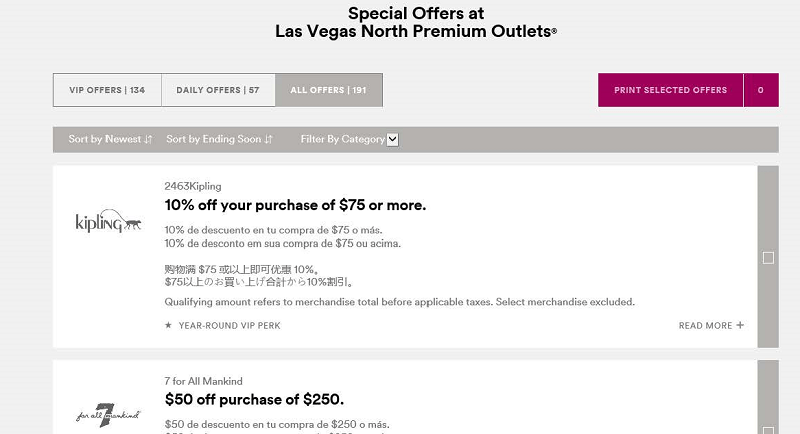Select the 7 for All Mankind offer checkbox
The image size is (800, 434).
coord(768,430)
